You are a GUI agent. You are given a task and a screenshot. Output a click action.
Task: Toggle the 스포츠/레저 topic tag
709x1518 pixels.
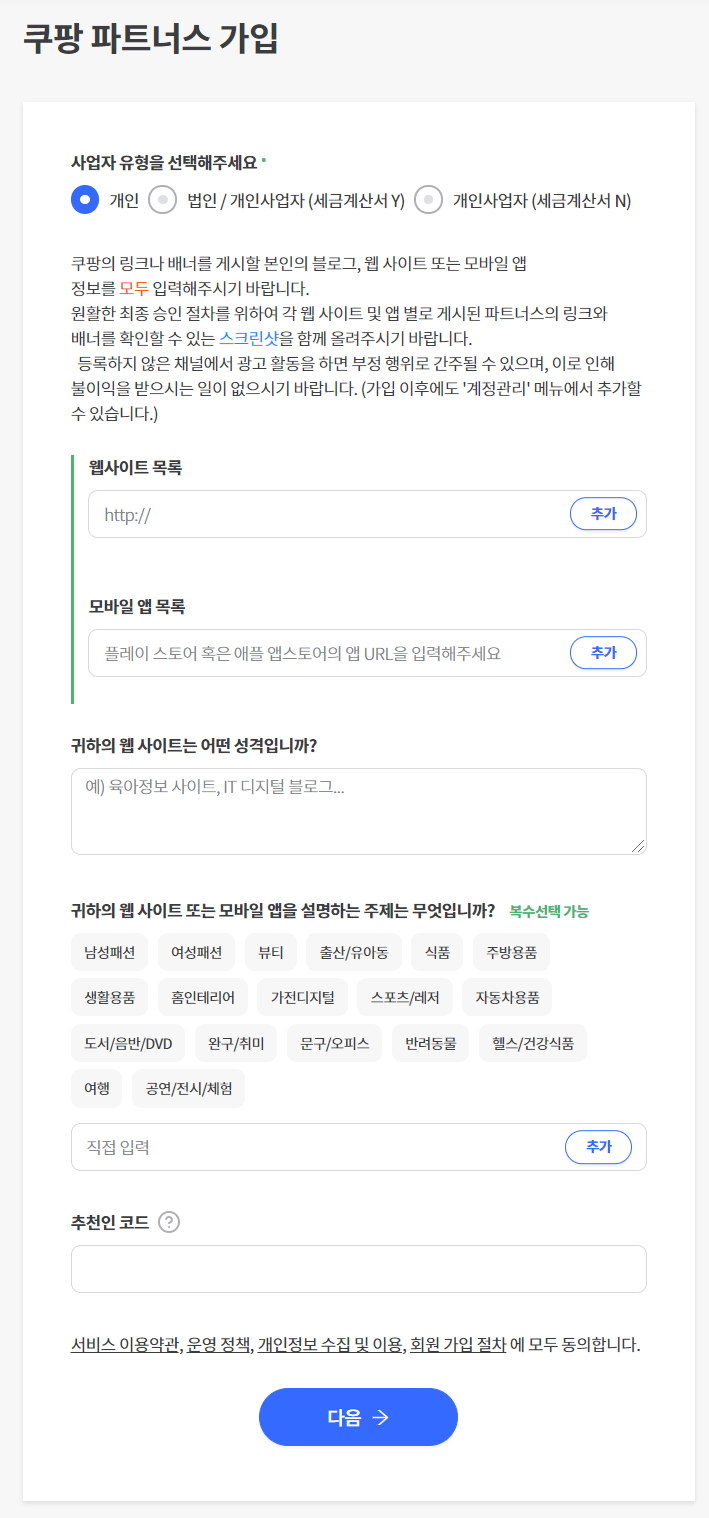(x=405, y=997)
